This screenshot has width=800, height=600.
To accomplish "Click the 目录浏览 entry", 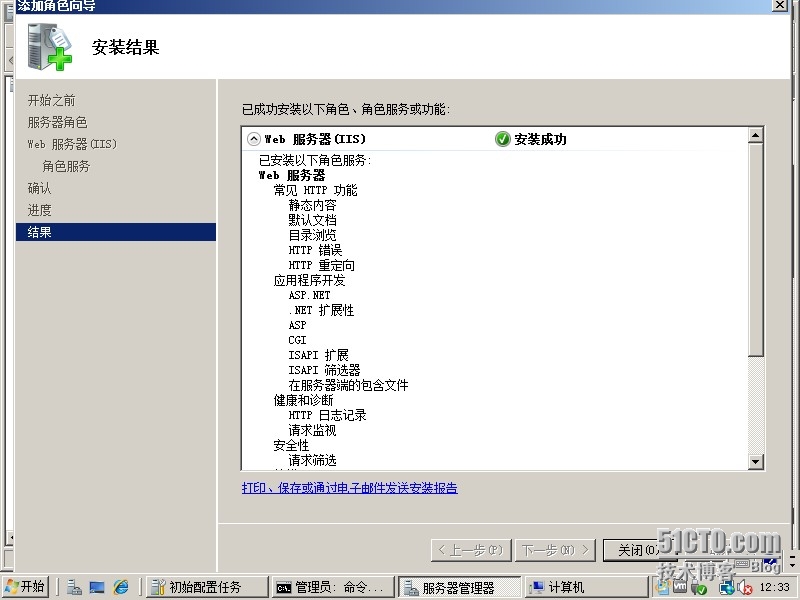I will [312, 235].
